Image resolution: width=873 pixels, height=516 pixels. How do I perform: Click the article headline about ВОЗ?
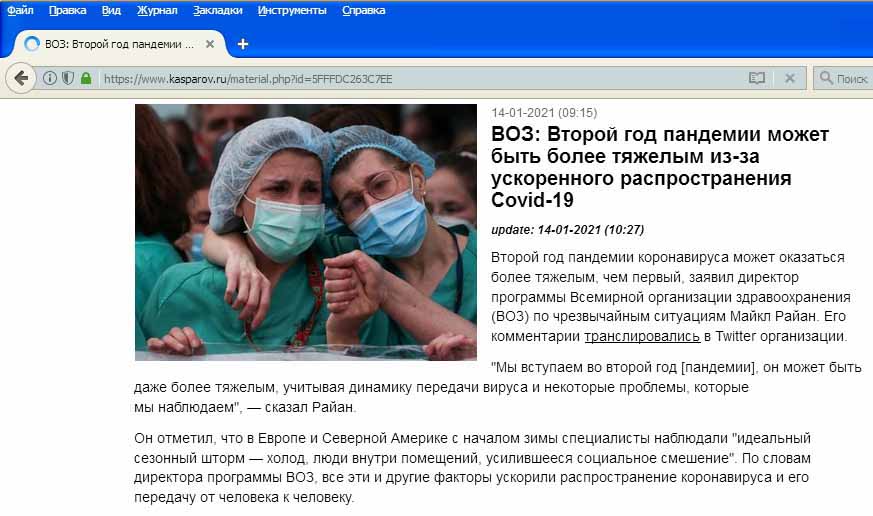tap(660, 167)
